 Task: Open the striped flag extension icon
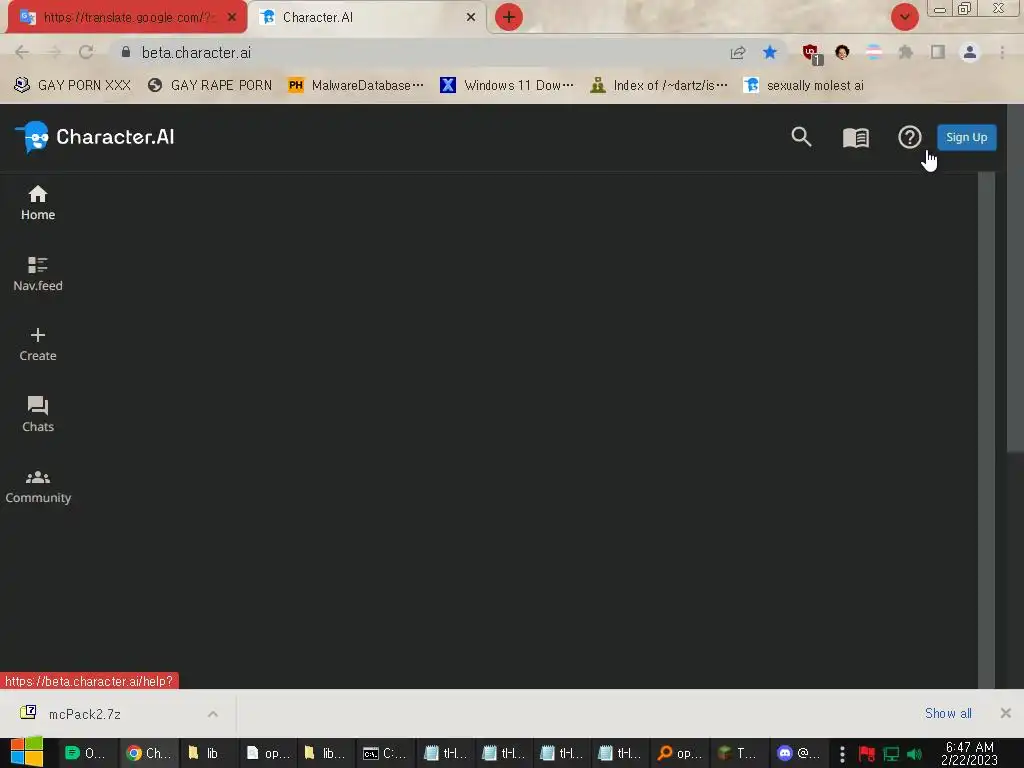tap(874, 52)
